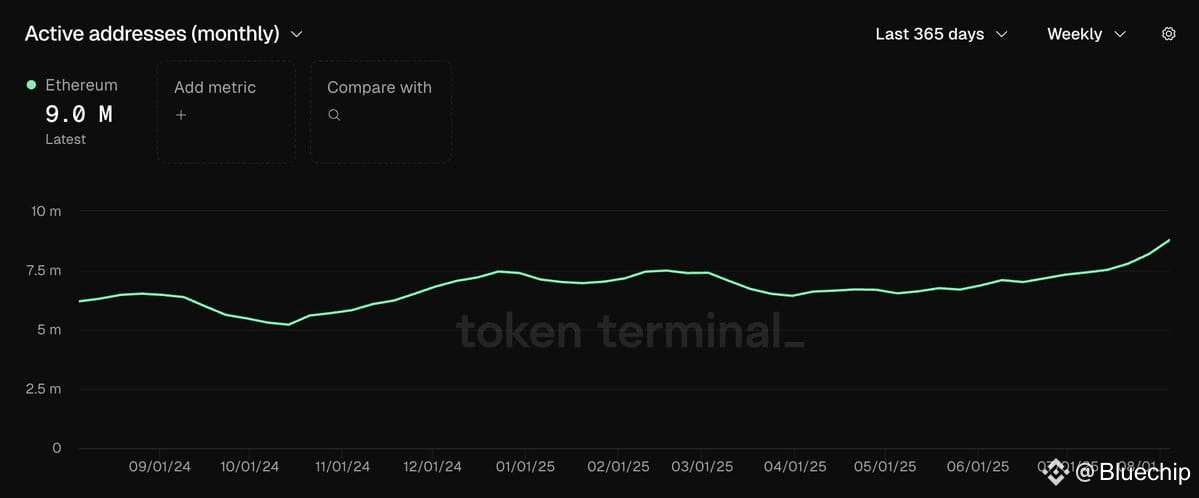This screenshot has height=498, width=1199.
Task: Click the @Bluechip handle text
Action: 1133,473
